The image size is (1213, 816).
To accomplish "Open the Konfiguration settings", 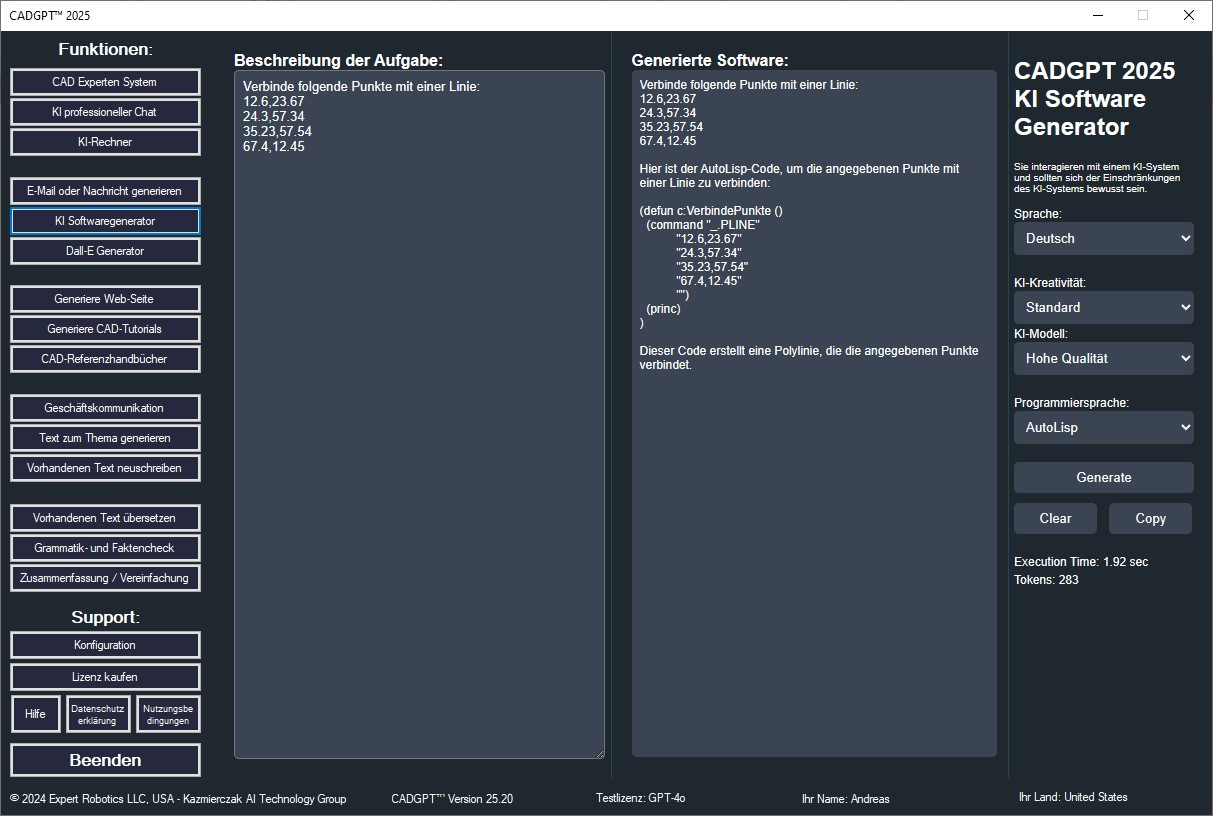I will [x=105, y=645].
